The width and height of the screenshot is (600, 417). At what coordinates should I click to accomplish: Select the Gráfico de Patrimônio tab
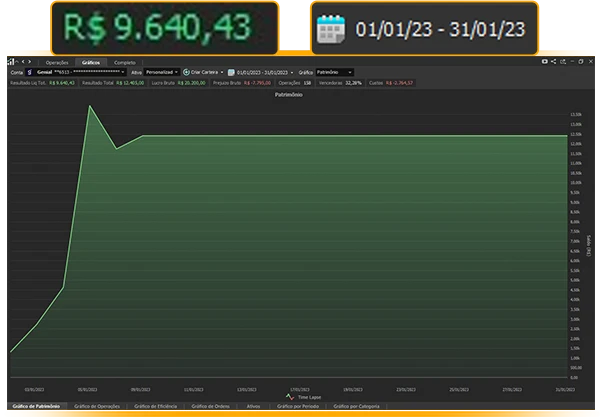pyautogui.click(x=36, y=406)
